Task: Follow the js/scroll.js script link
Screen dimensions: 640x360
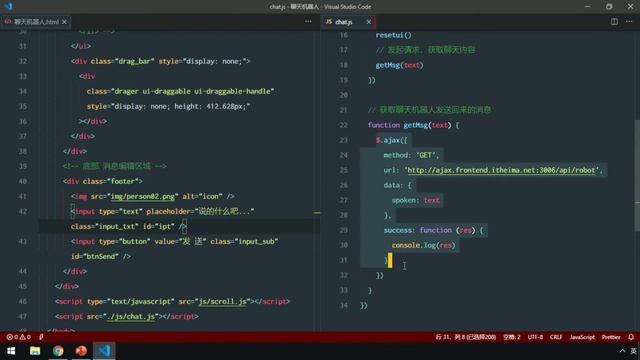Action: point(223,302)
